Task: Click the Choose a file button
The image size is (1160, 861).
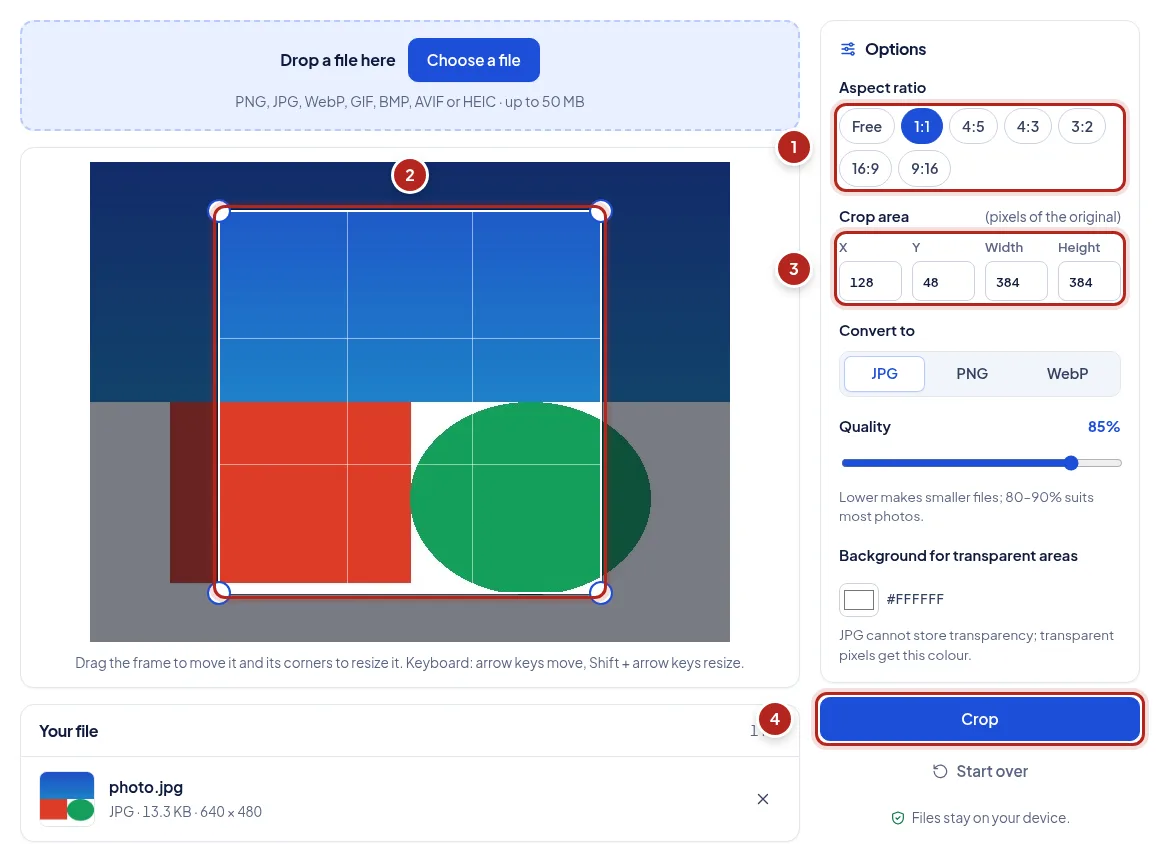Action: [x=473, y=60]
